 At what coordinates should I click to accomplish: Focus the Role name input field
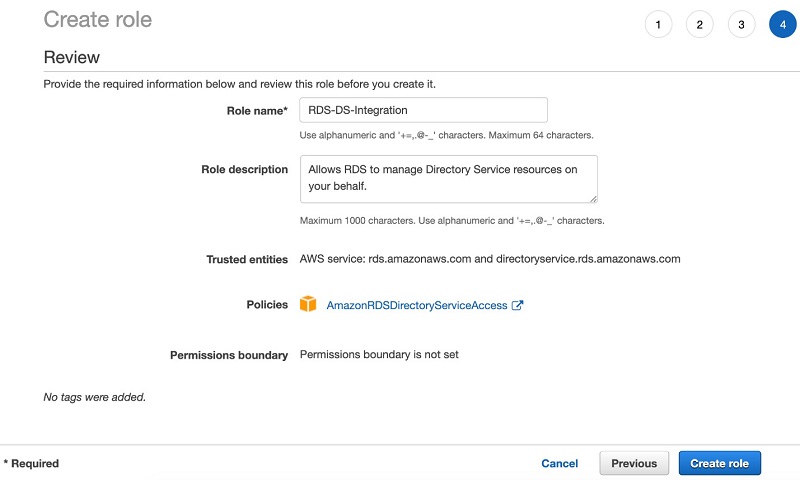[x=423, y=110]
